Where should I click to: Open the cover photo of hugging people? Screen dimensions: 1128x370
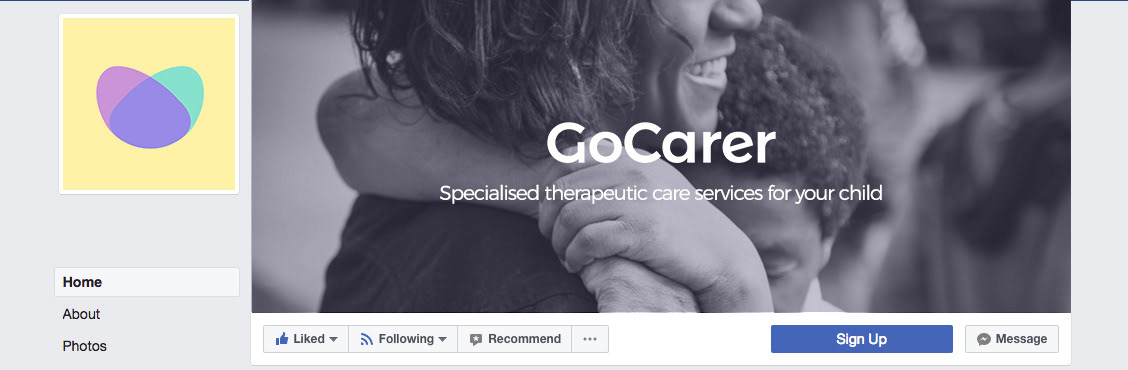661,156
